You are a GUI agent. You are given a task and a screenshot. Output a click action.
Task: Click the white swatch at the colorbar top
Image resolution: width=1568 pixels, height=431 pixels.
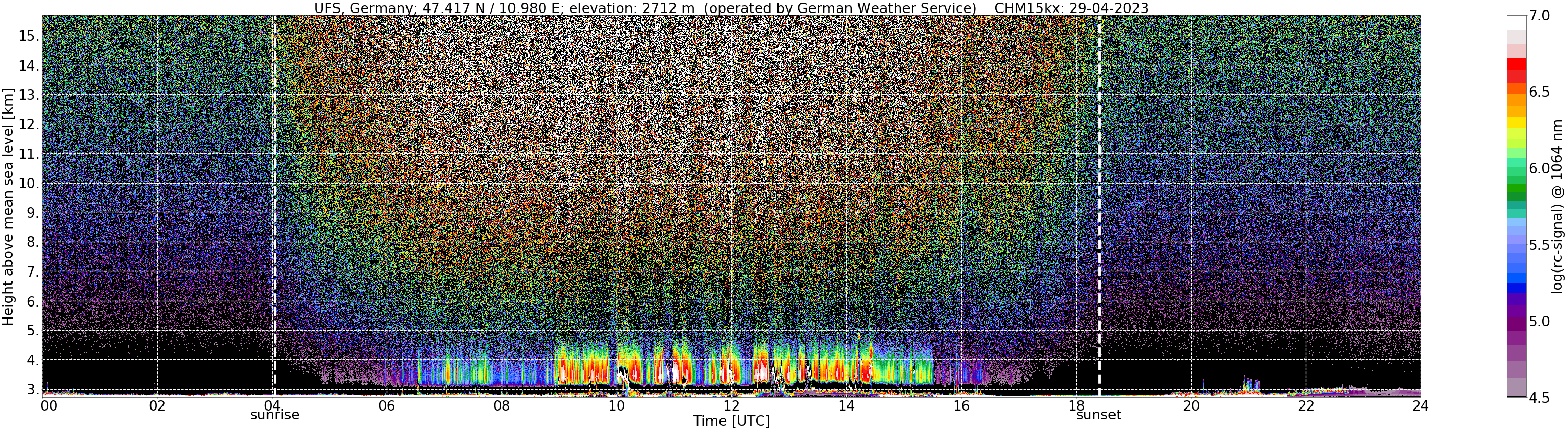[x=1516, y=22]
